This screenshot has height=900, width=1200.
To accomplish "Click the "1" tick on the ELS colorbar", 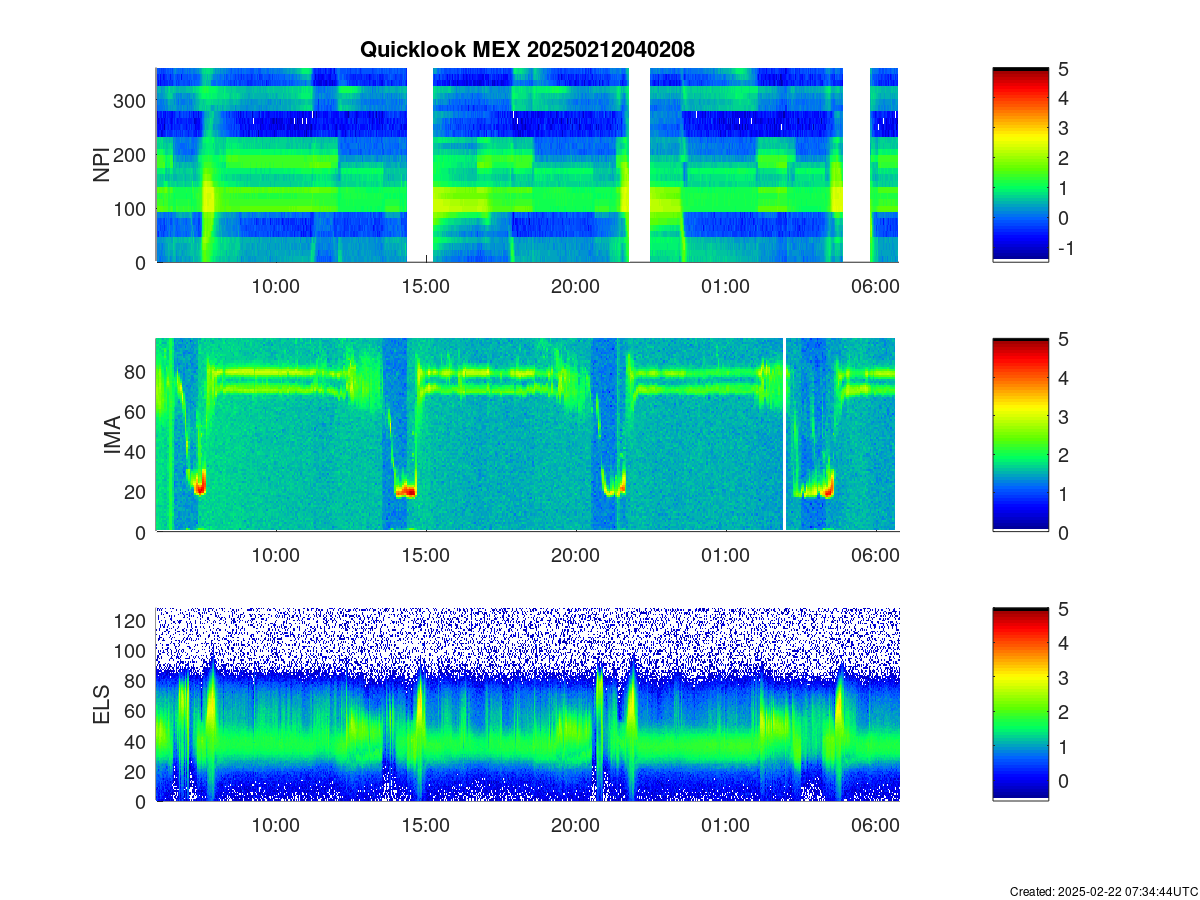I will (1064, 746).
